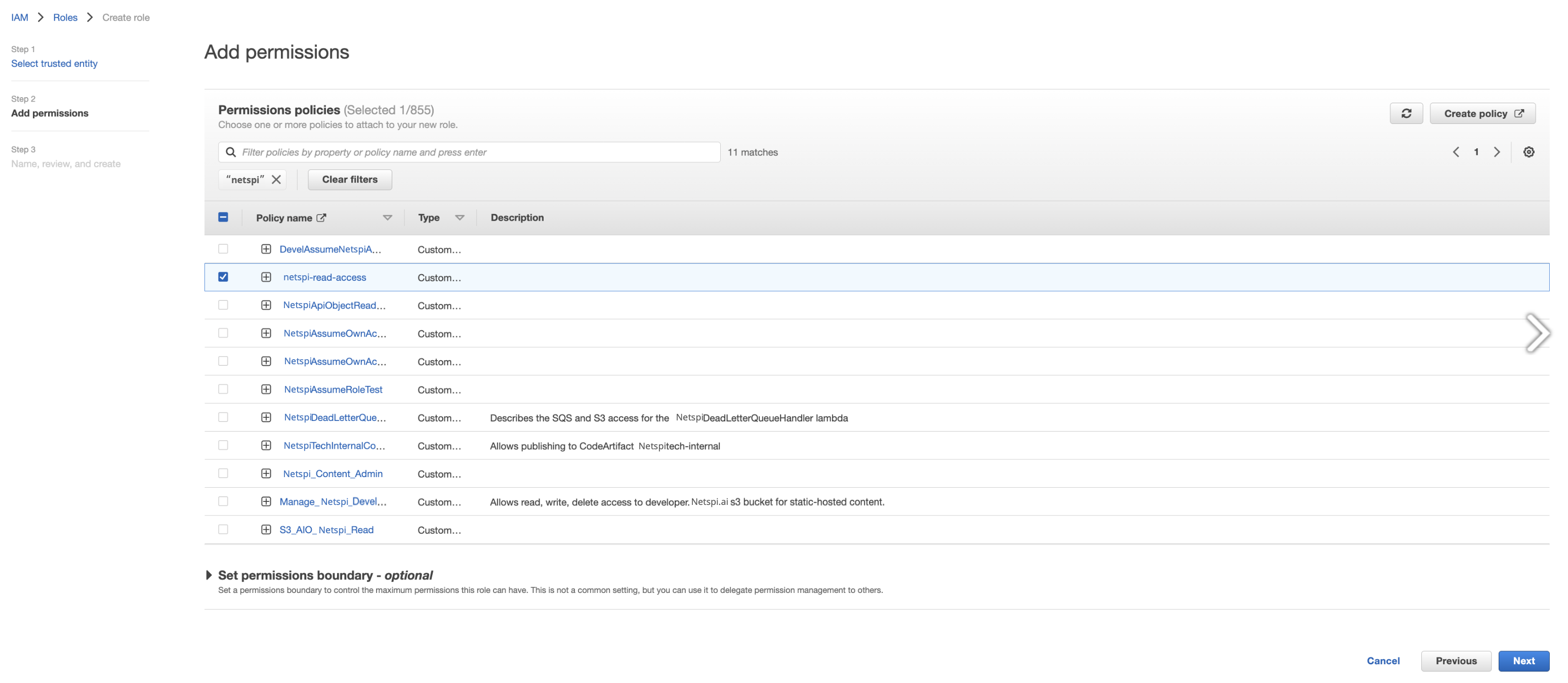Uncheck the netspi-read-access policy checkbox
This screenshot has height=683, width=1568.
(223, 277)
